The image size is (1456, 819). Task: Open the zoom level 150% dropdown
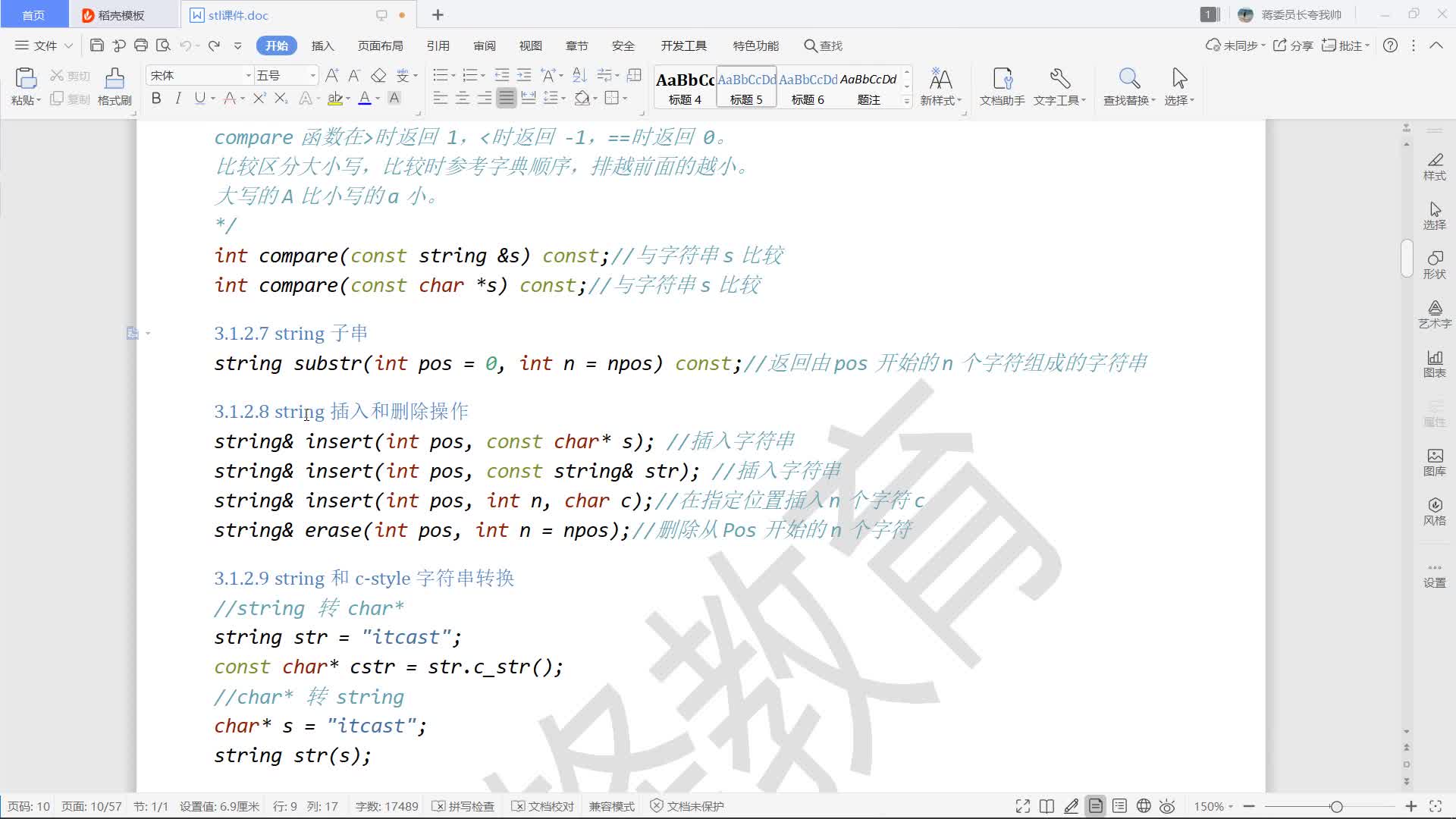click(1213, 806)
